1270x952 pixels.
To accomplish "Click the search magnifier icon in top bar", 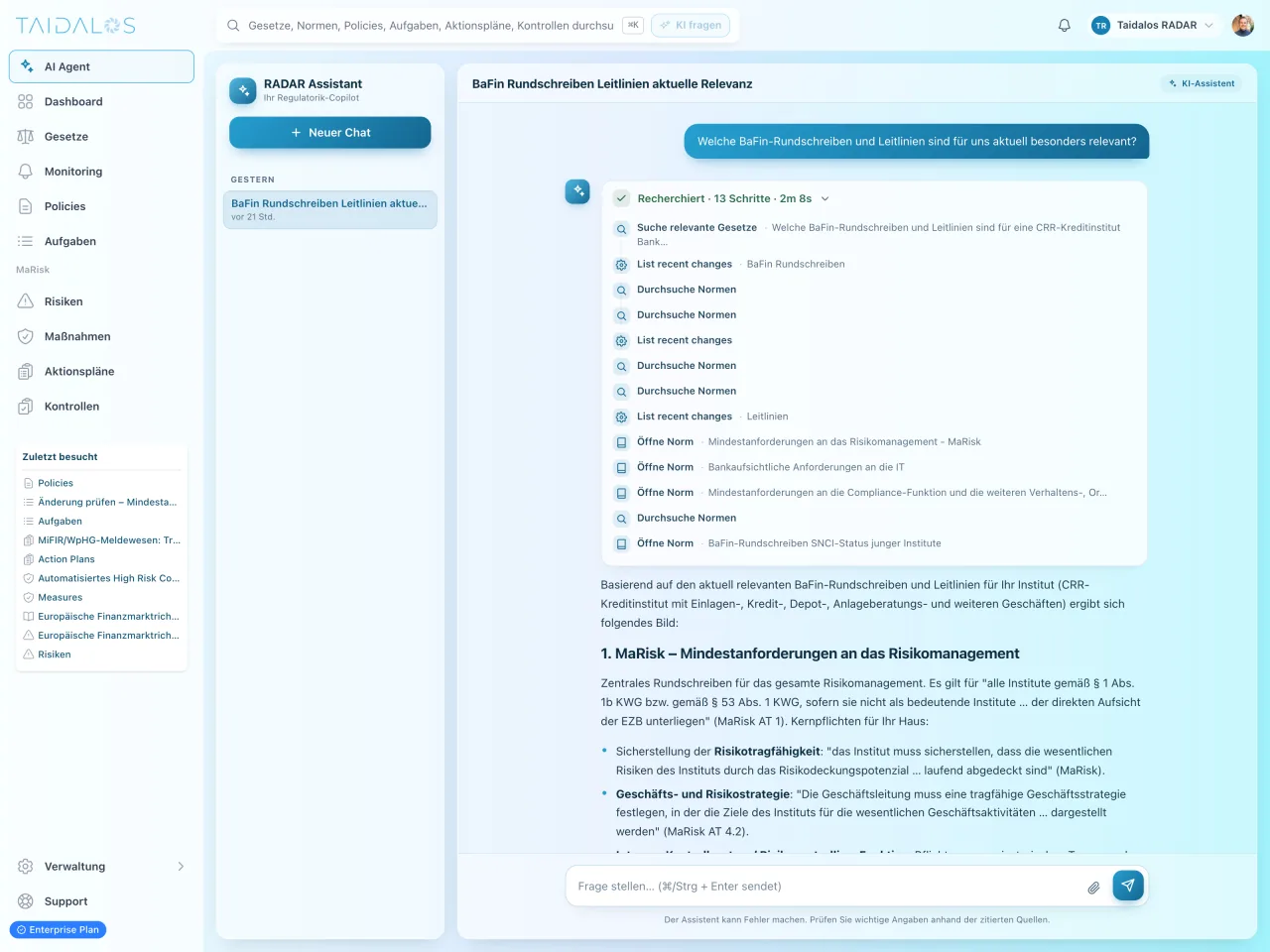I will [233, 26].
